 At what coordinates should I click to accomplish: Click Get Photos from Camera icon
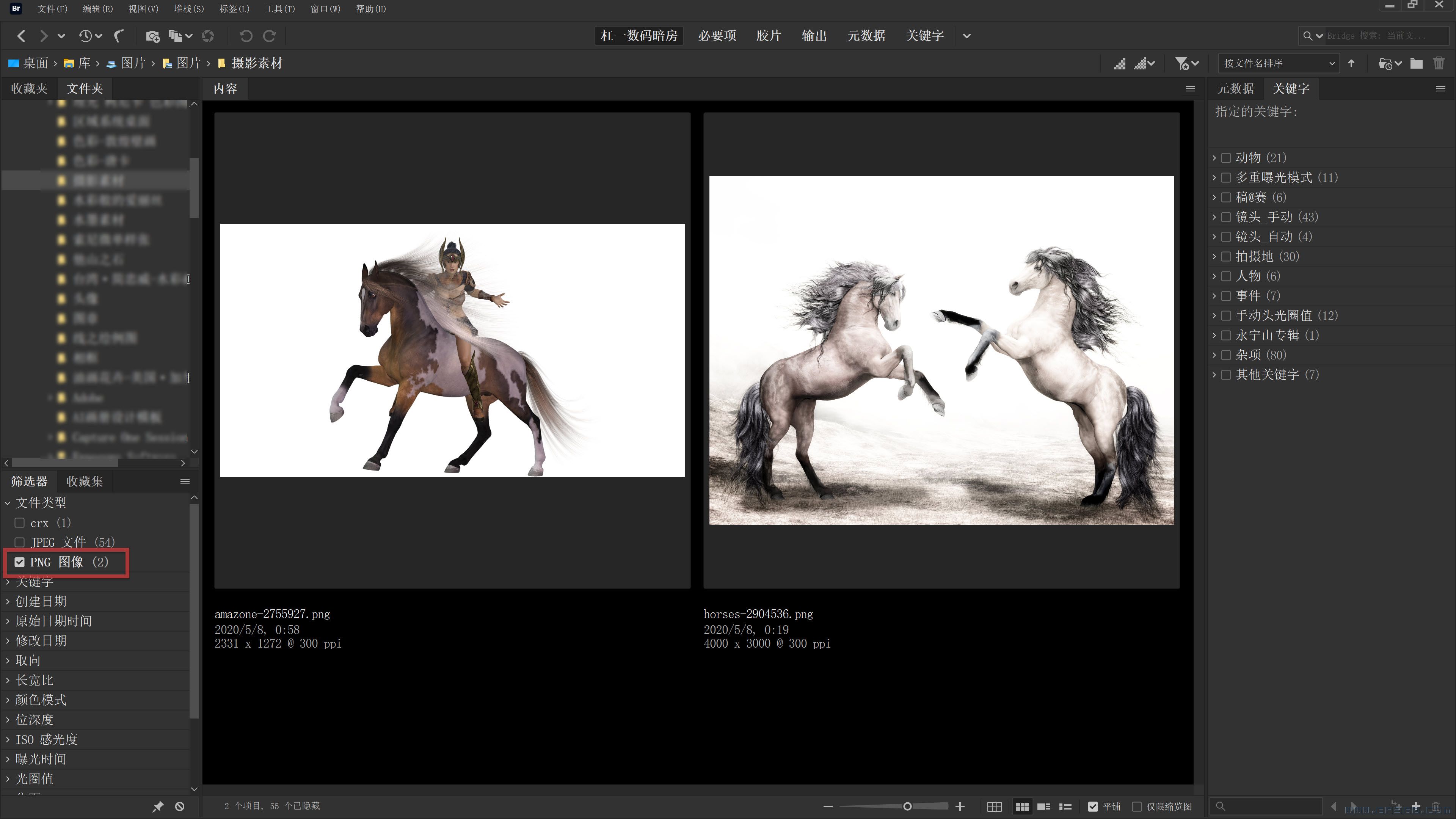(x=152, y=36)
